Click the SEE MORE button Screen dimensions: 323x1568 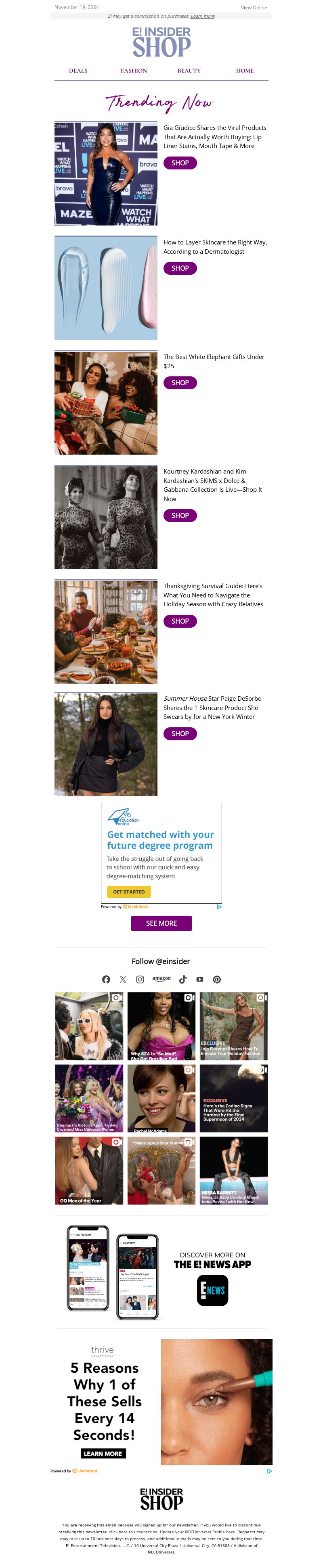161,923
